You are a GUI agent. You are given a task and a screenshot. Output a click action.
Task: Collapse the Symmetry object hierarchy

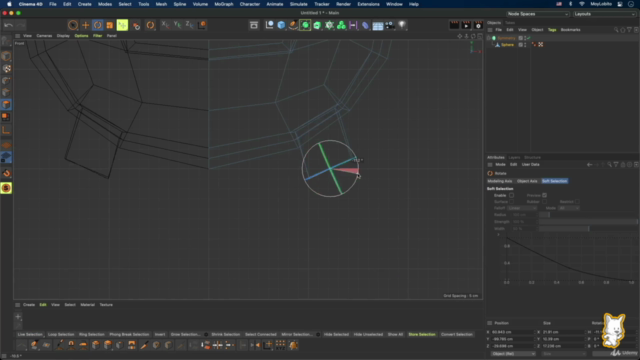point(489,38)
